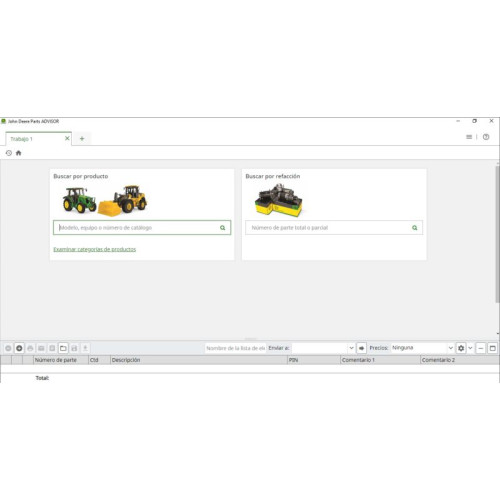
Task: Focus the parts list name field
Action: pyautogui.click(x=235, y=348)
